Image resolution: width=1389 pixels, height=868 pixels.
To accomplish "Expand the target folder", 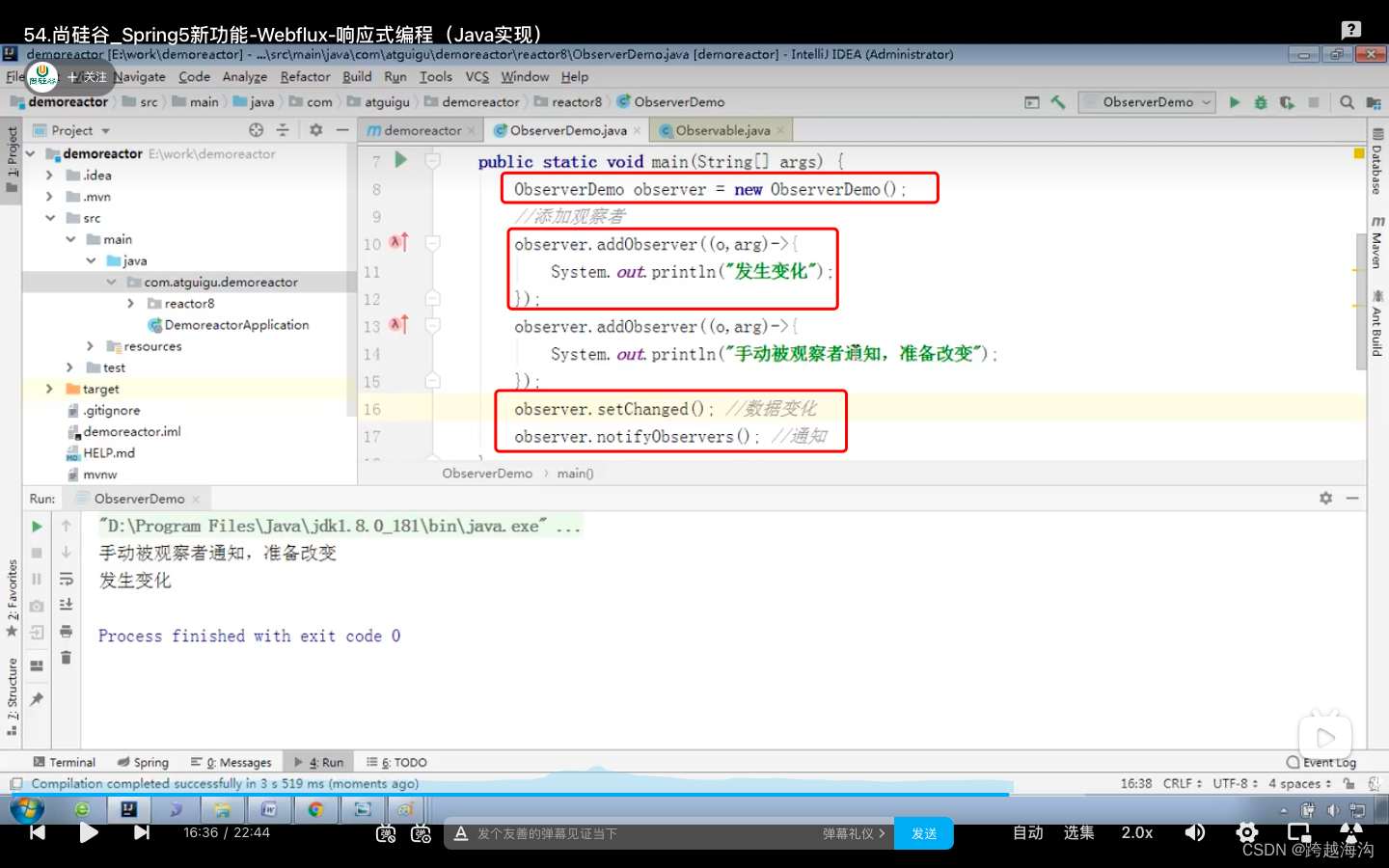I will click(49, 389).
